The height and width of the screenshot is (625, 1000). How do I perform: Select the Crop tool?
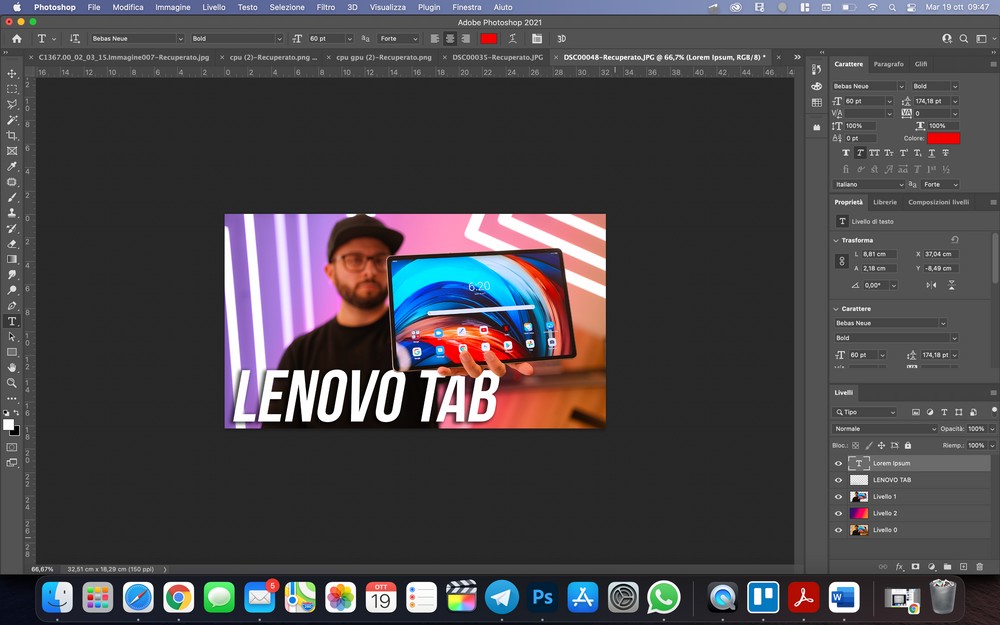11,135
